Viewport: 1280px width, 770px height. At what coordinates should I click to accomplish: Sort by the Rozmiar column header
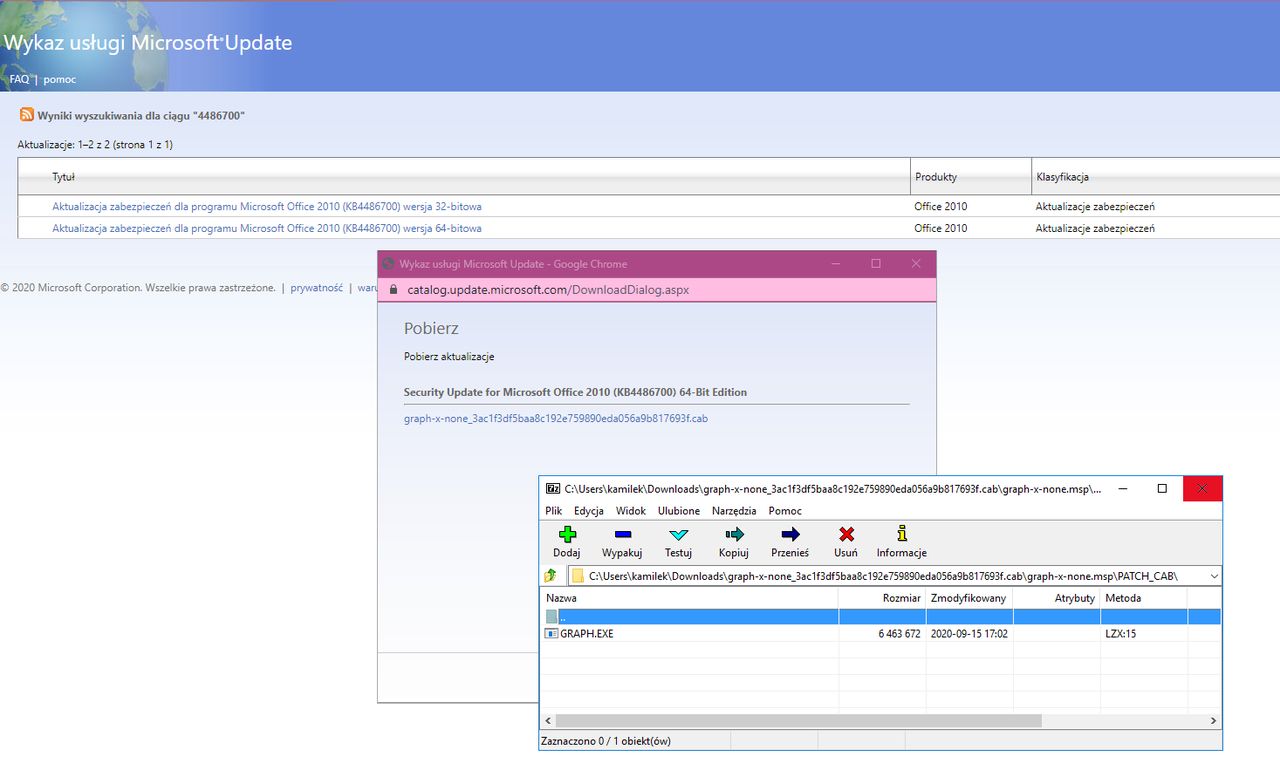[x=882, y=598]
